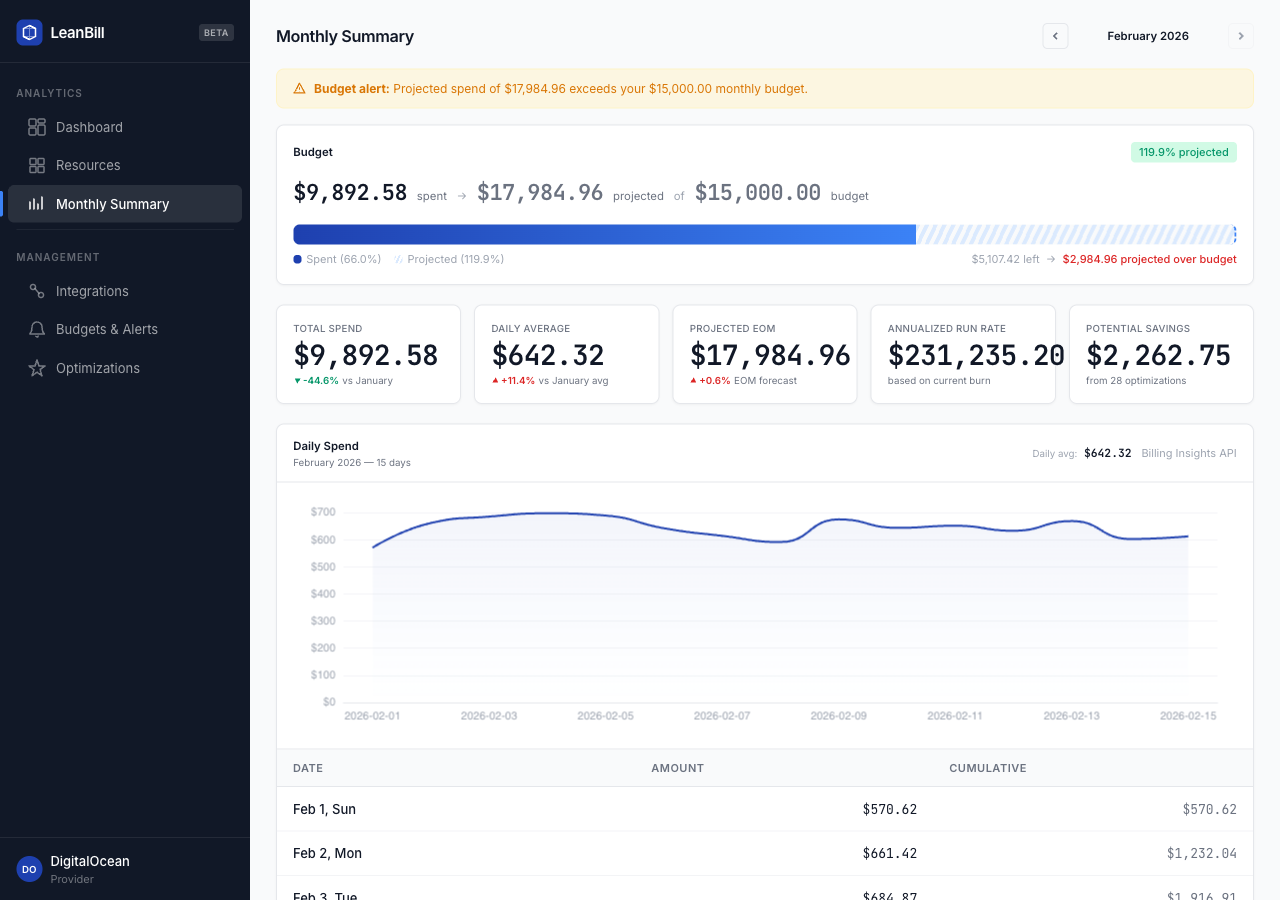The image size is (1280, 900).
Task: Navigate to the Optimizations page
Action: tap(97, 368)
